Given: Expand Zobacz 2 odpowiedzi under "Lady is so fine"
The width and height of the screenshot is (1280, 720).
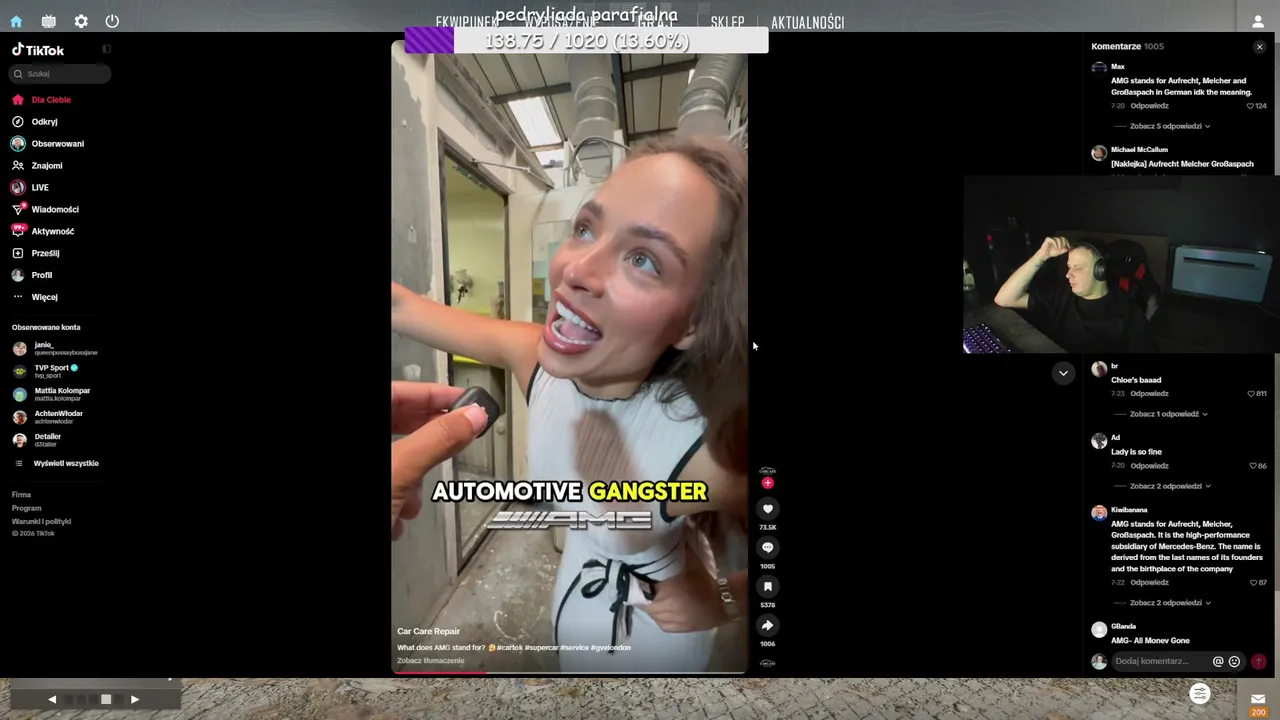Looking at the screenshot, I should point(1170,487).
